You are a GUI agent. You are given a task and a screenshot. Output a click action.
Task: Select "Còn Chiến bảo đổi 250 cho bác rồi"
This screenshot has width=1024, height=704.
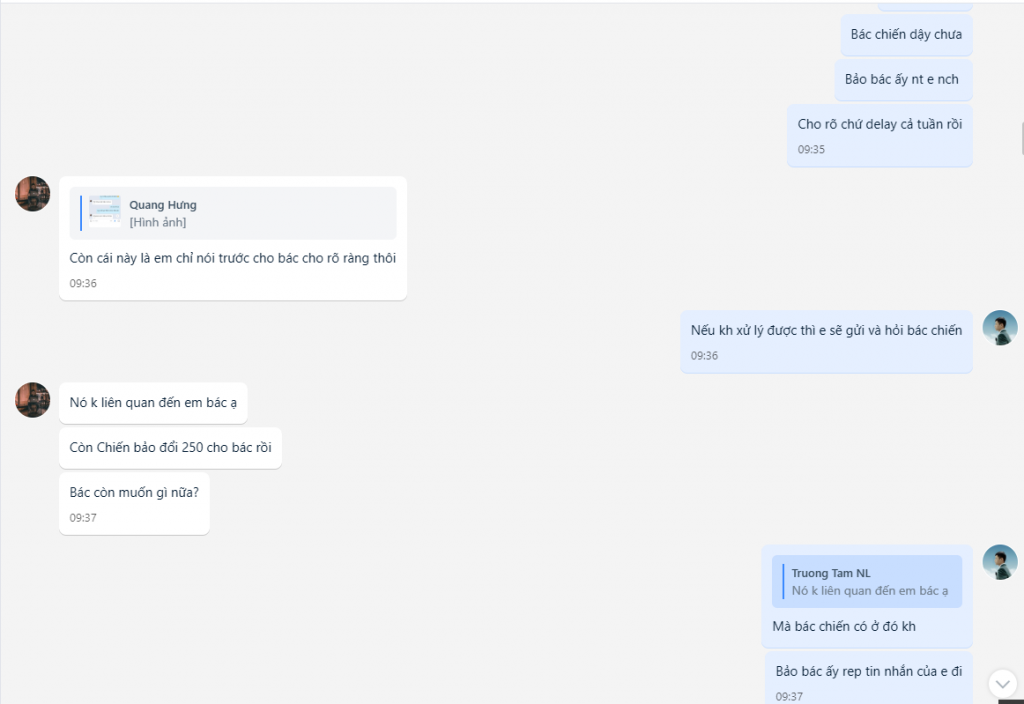coord(170,447)
